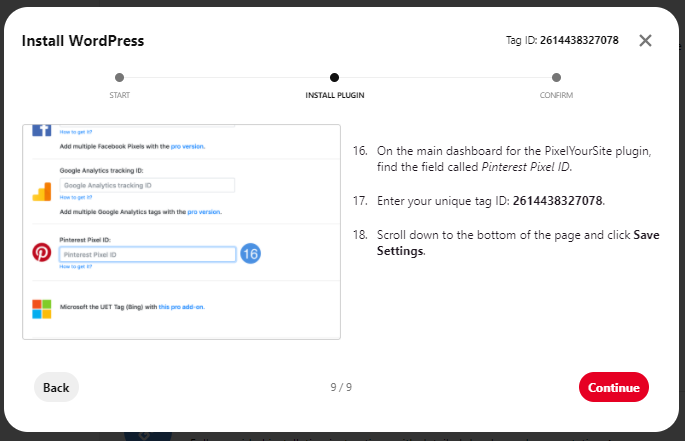The image size is (685, 441).
Task: Select the INSTALL PLUGIN step dot
Action: pyautogui.click(x=334, y=77)
